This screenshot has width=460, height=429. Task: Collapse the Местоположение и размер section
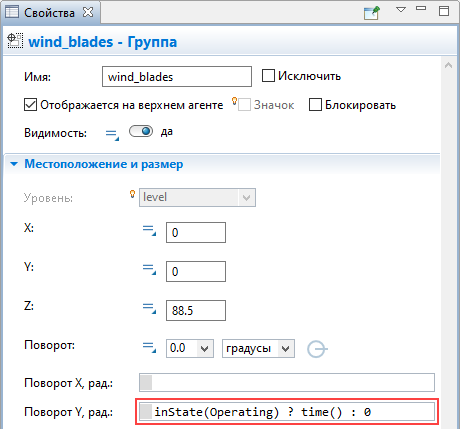14,164
